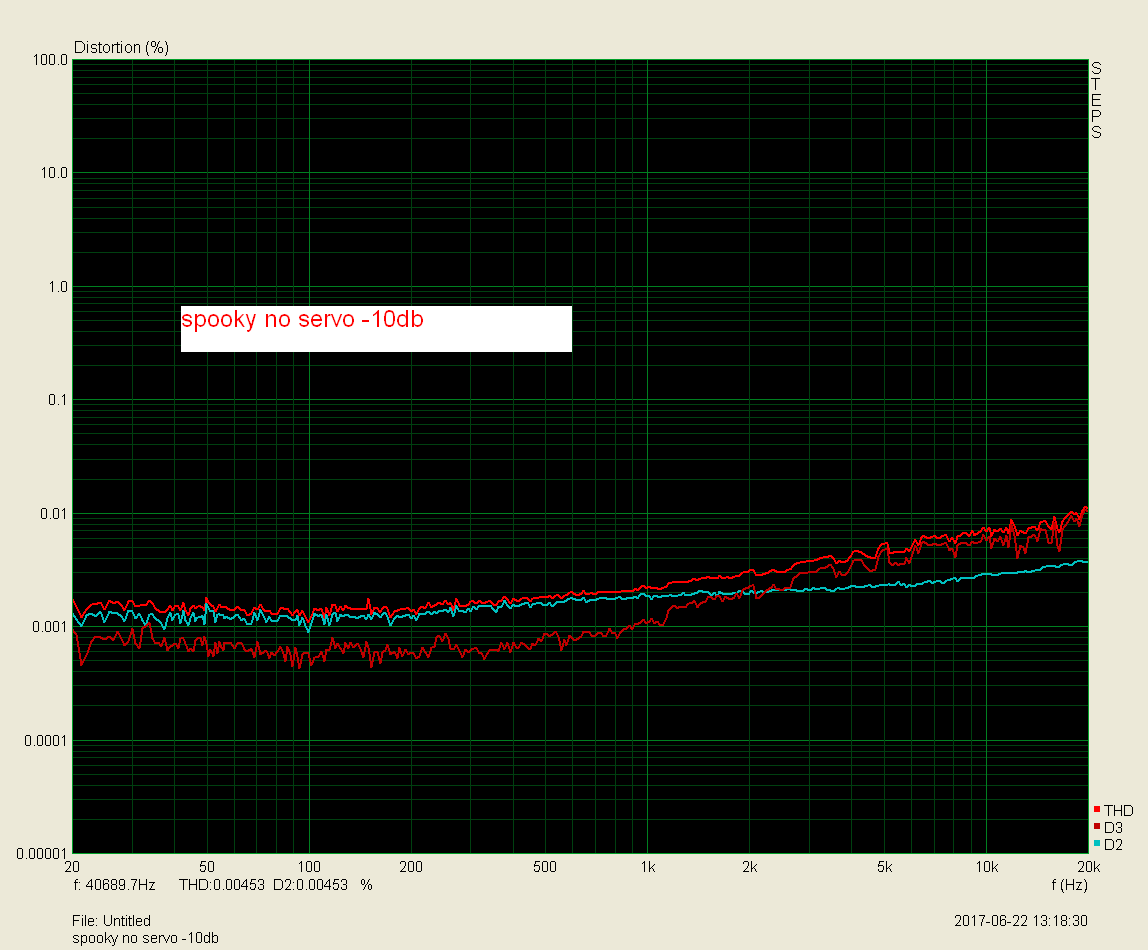
Task: Click the '100' frequency axis label
Action: point(309,867)
